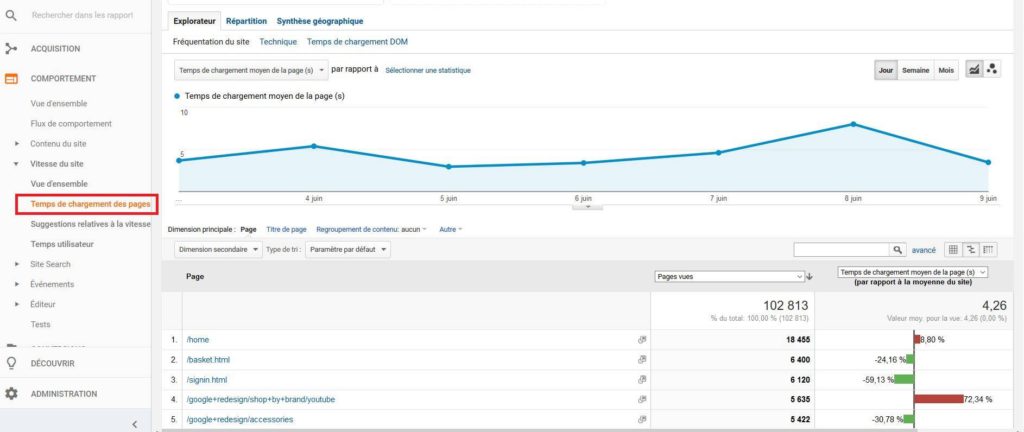Collapse the Vitesse du site tree item
This screenshot has height=432, width=1024.
coord(16,164)
